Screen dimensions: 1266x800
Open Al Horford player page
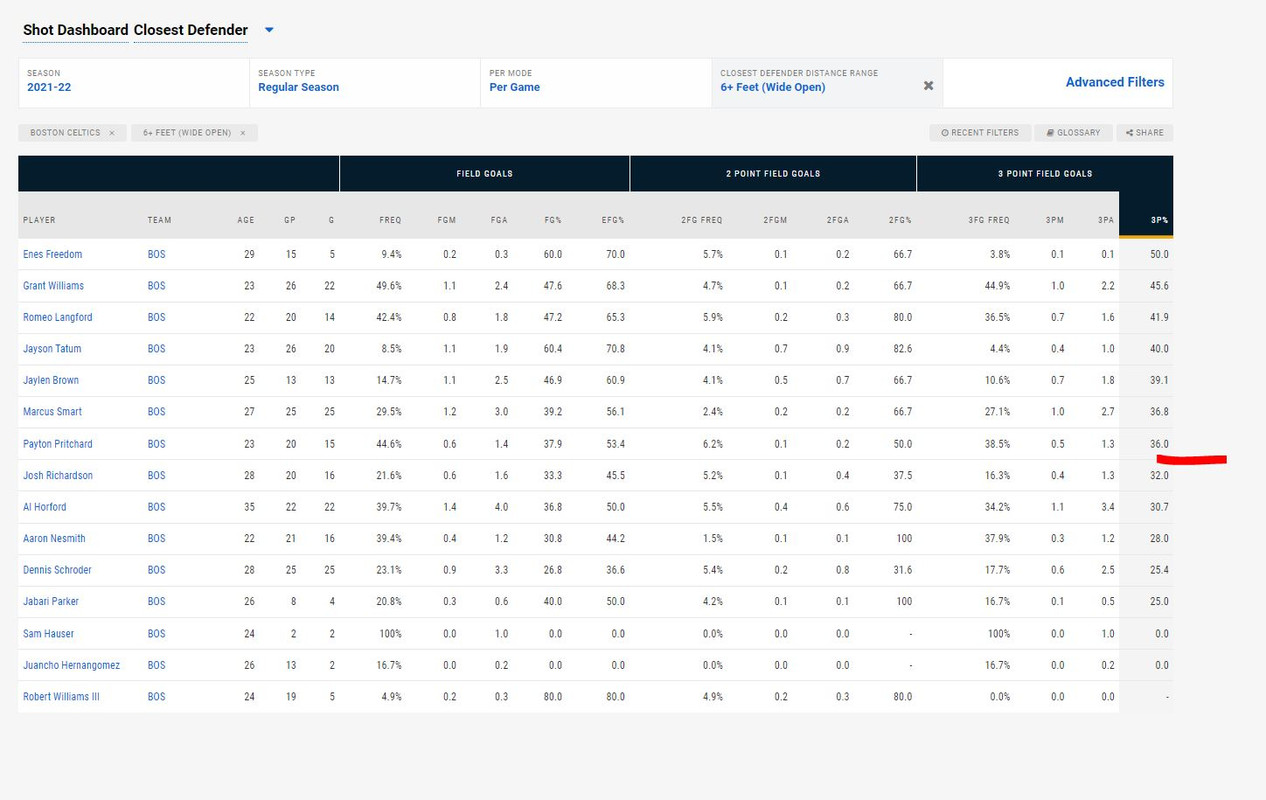tap(45, 507)
